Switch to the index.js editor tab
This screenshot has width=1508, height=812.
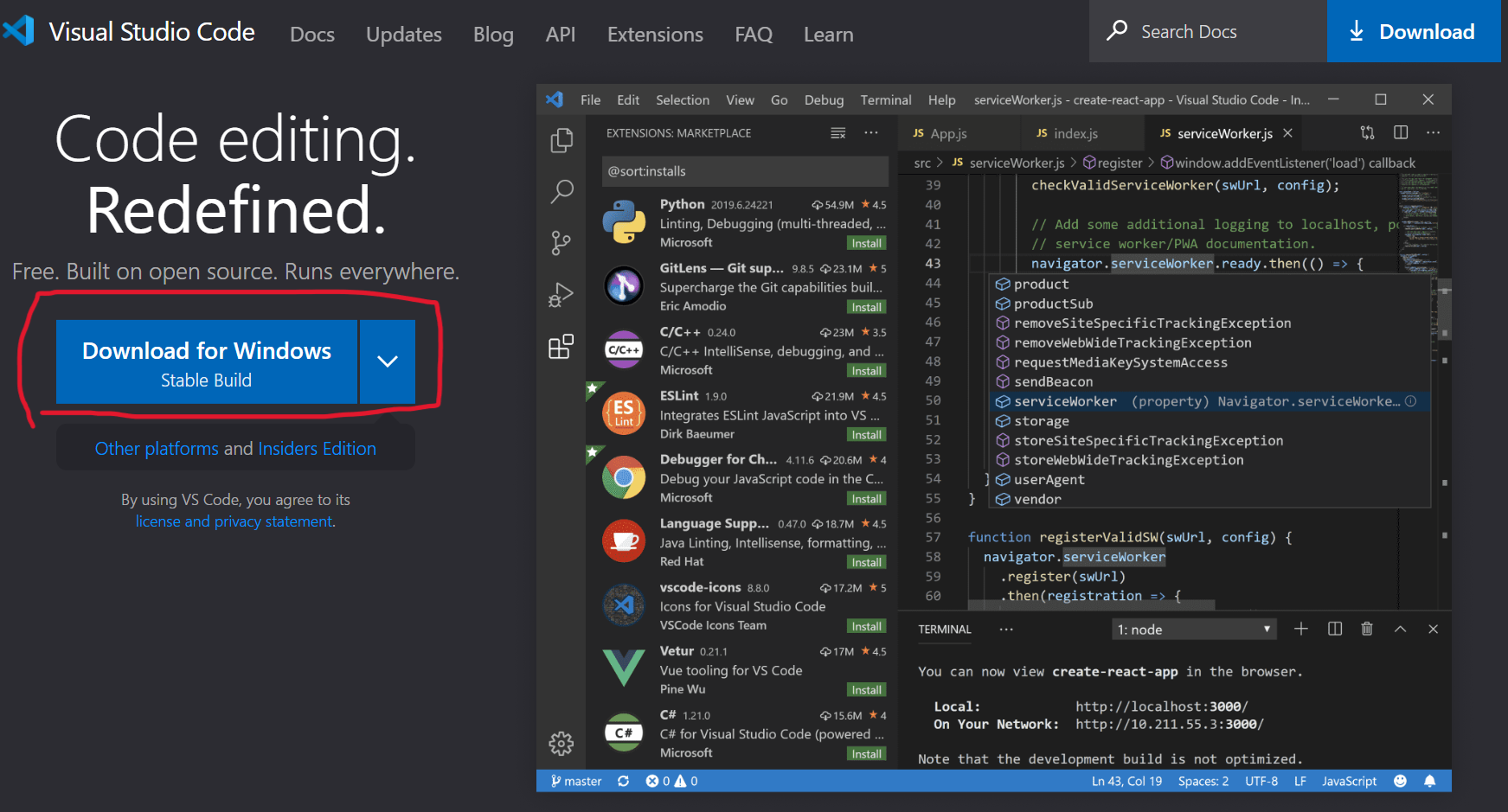click(1075, 133)
